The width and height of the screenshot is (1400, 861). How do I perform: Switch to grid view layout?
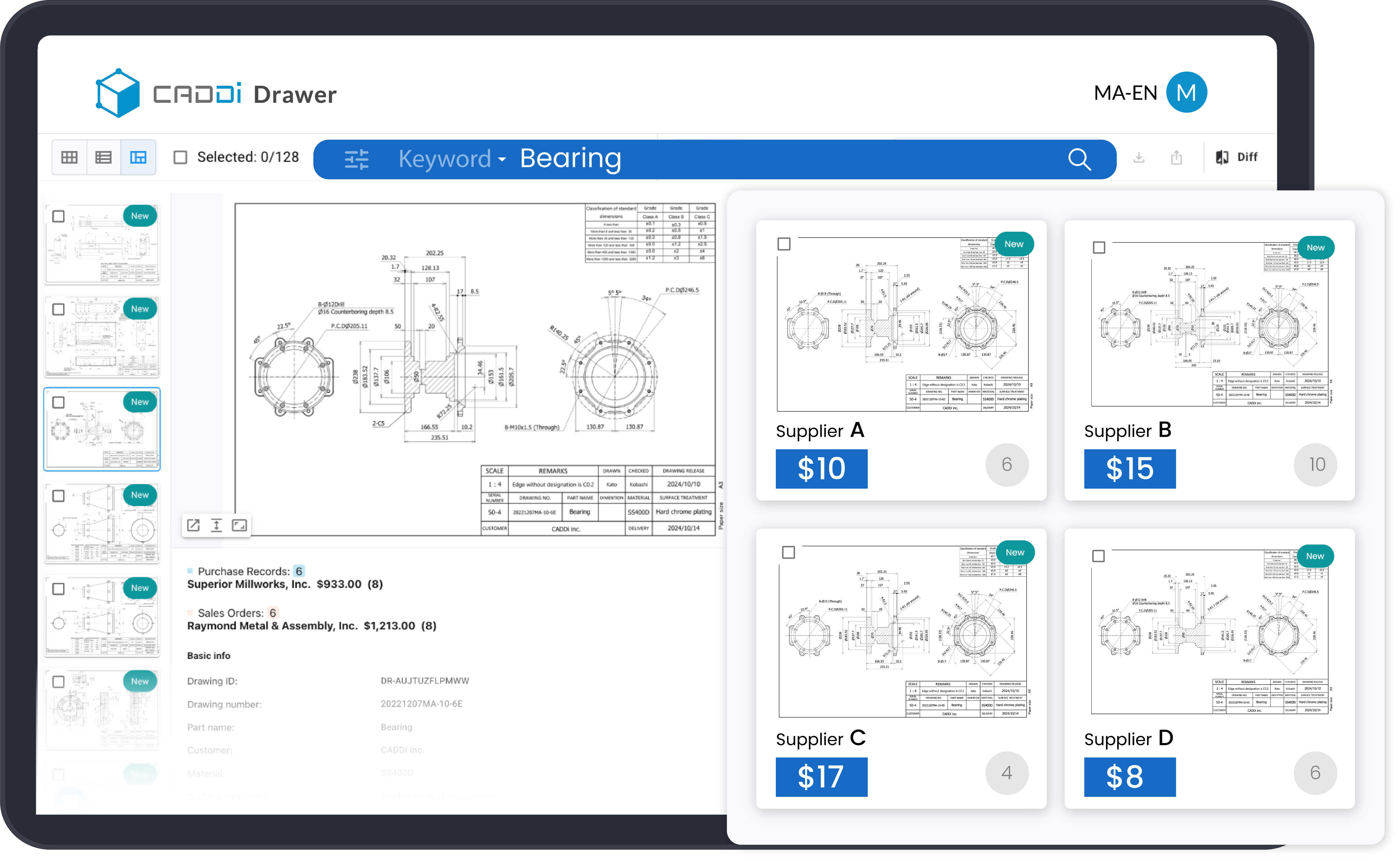point(70,157)
